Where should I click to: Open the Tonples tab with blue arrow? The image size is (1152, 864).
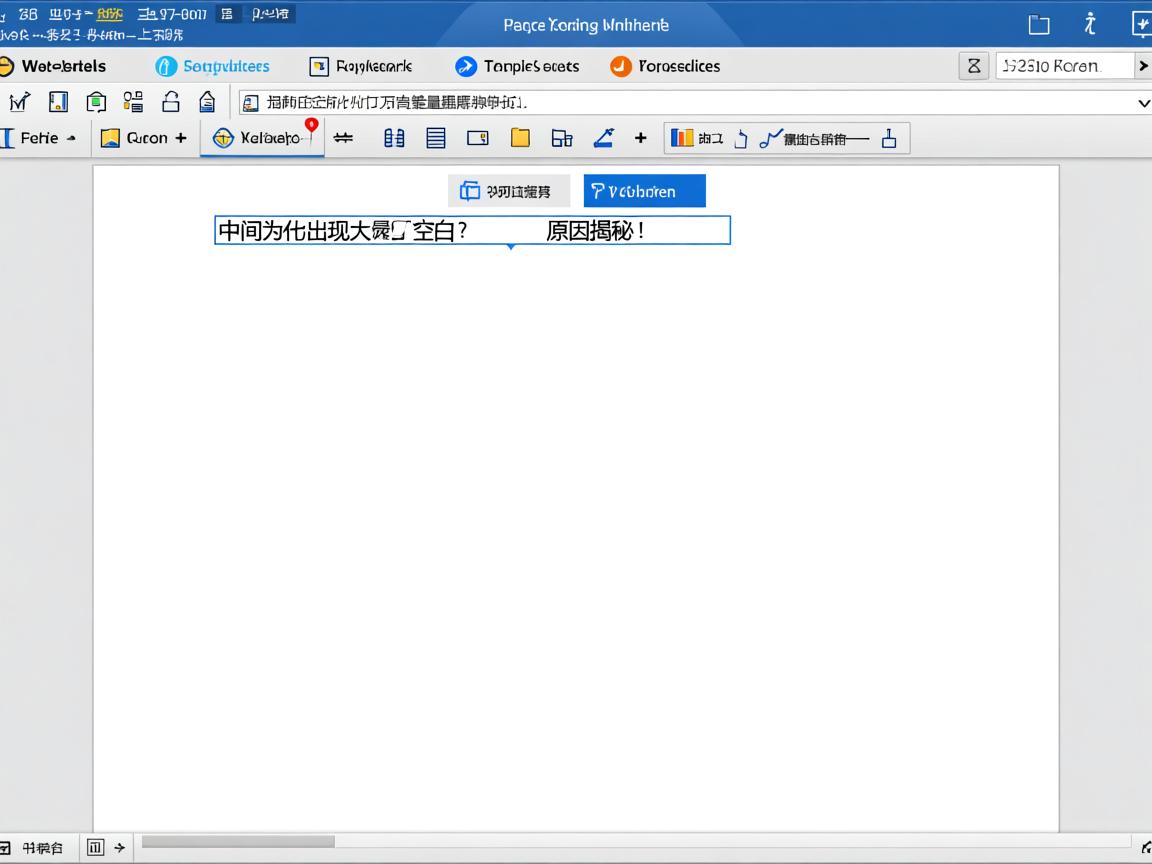pyautogui.click(x=517, y=66)
